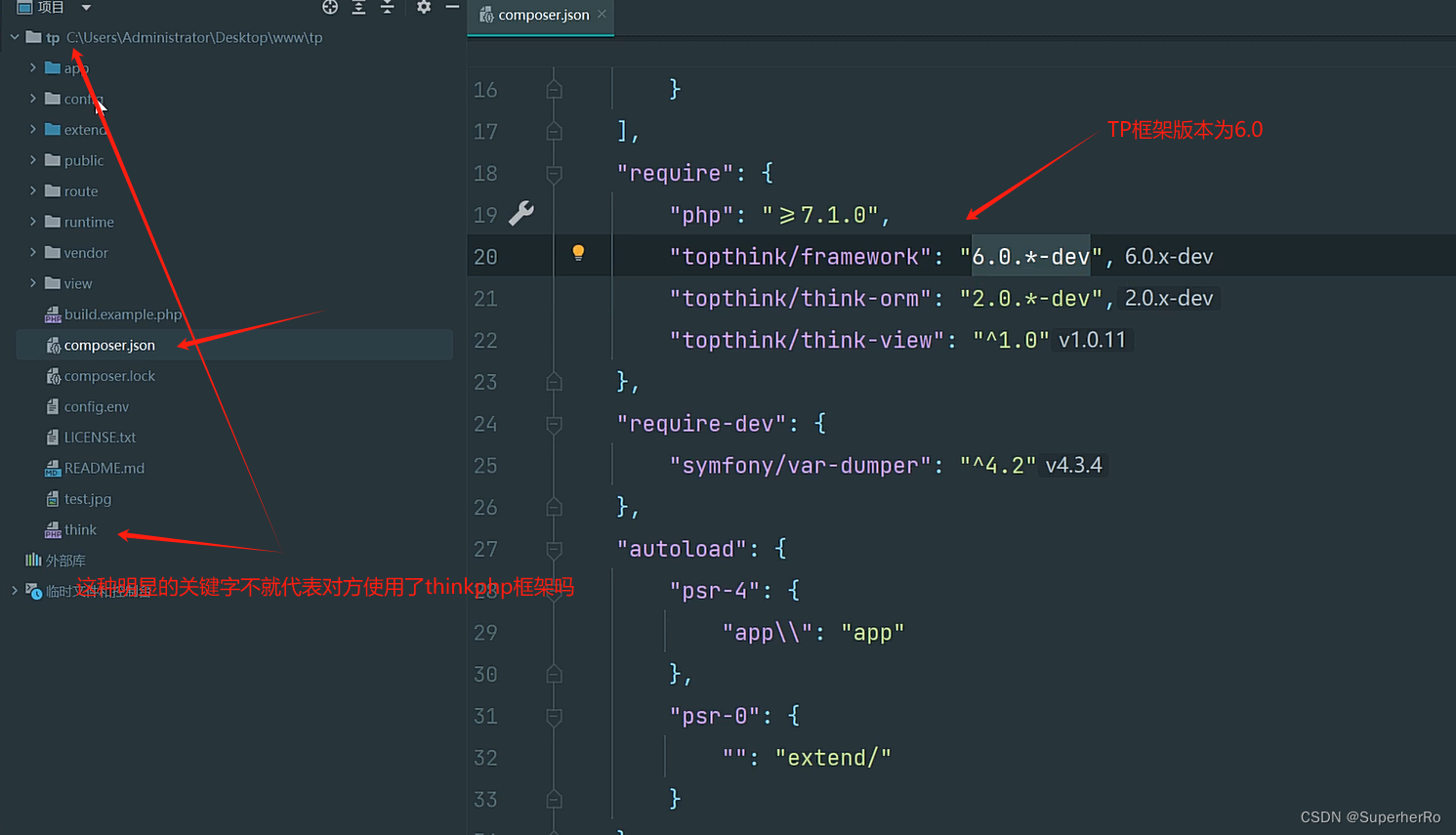This screenshot has height=835, width=1456.
Task: Click the v1.0.11 inlay version hint
Action: pos(1092,340)
